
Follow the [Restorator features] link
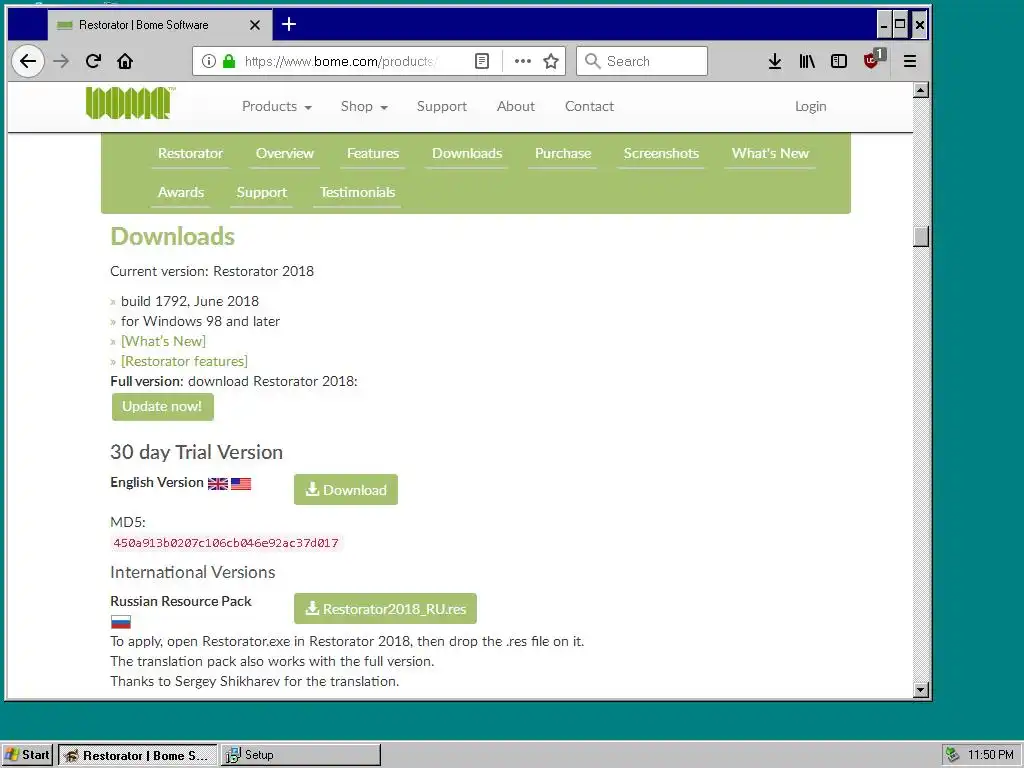184,361
